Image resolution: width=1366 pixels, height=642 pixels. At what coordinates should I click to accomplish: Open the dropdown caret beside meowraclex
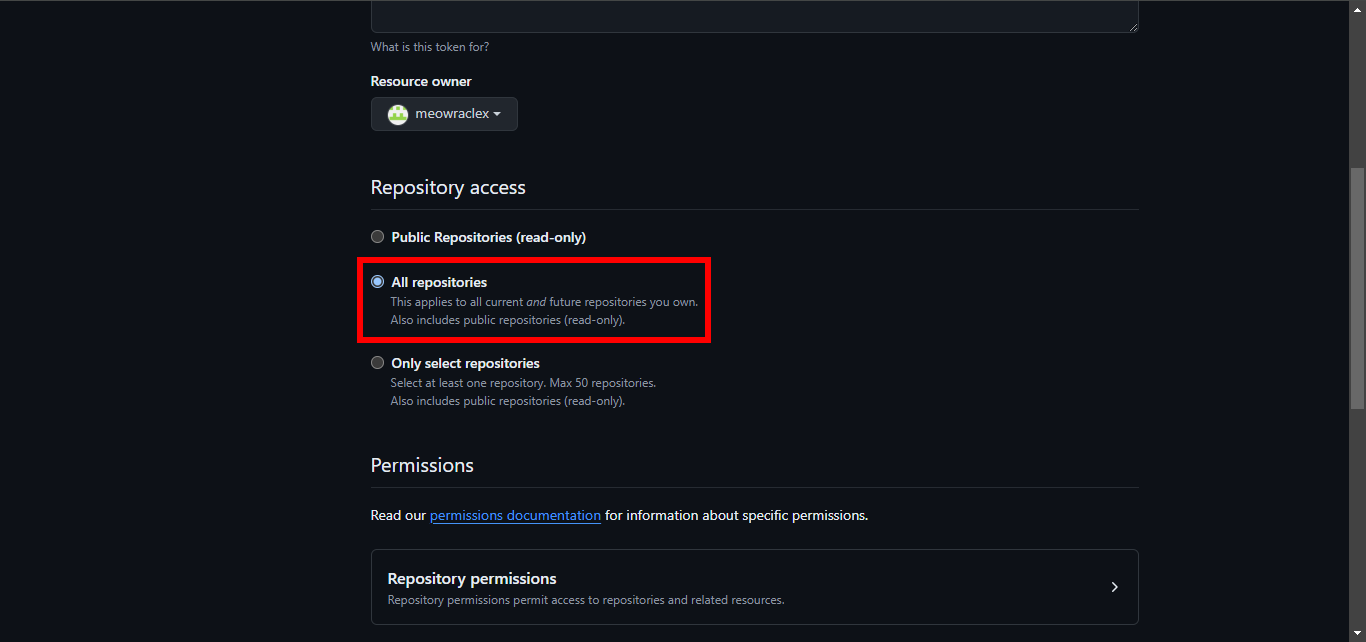tap(497, 114)
